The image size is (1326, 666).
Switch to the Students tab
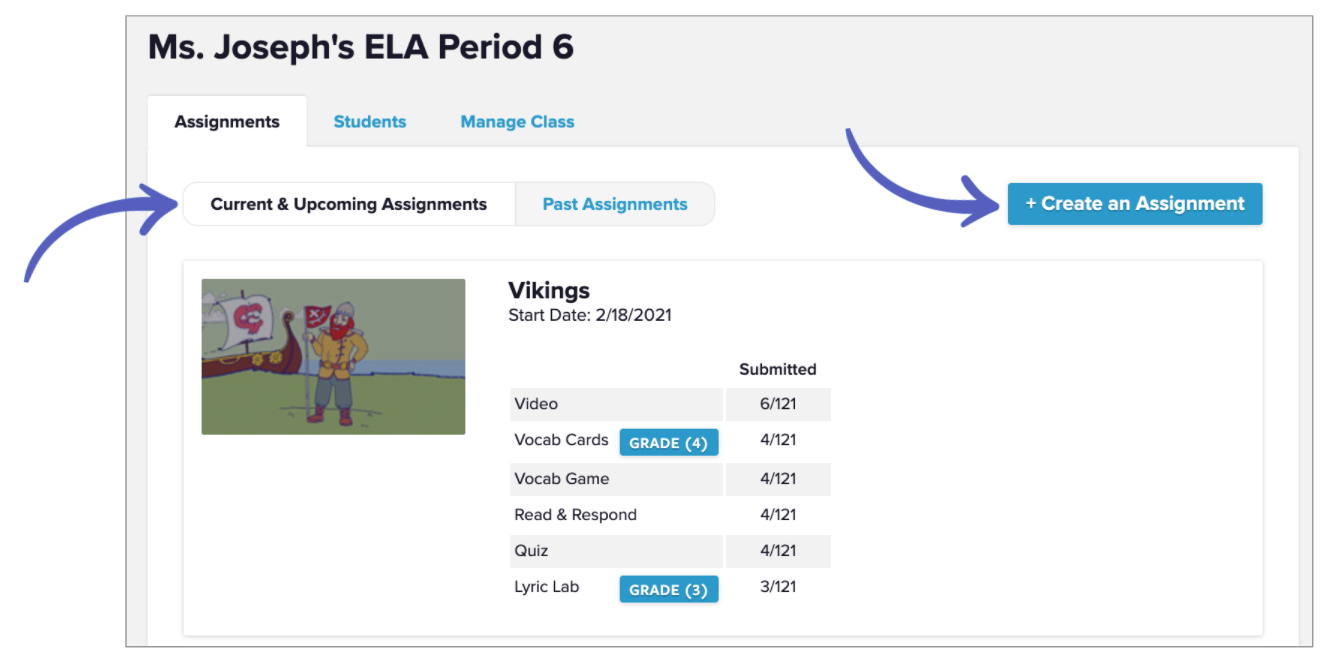tap(370, 122)
